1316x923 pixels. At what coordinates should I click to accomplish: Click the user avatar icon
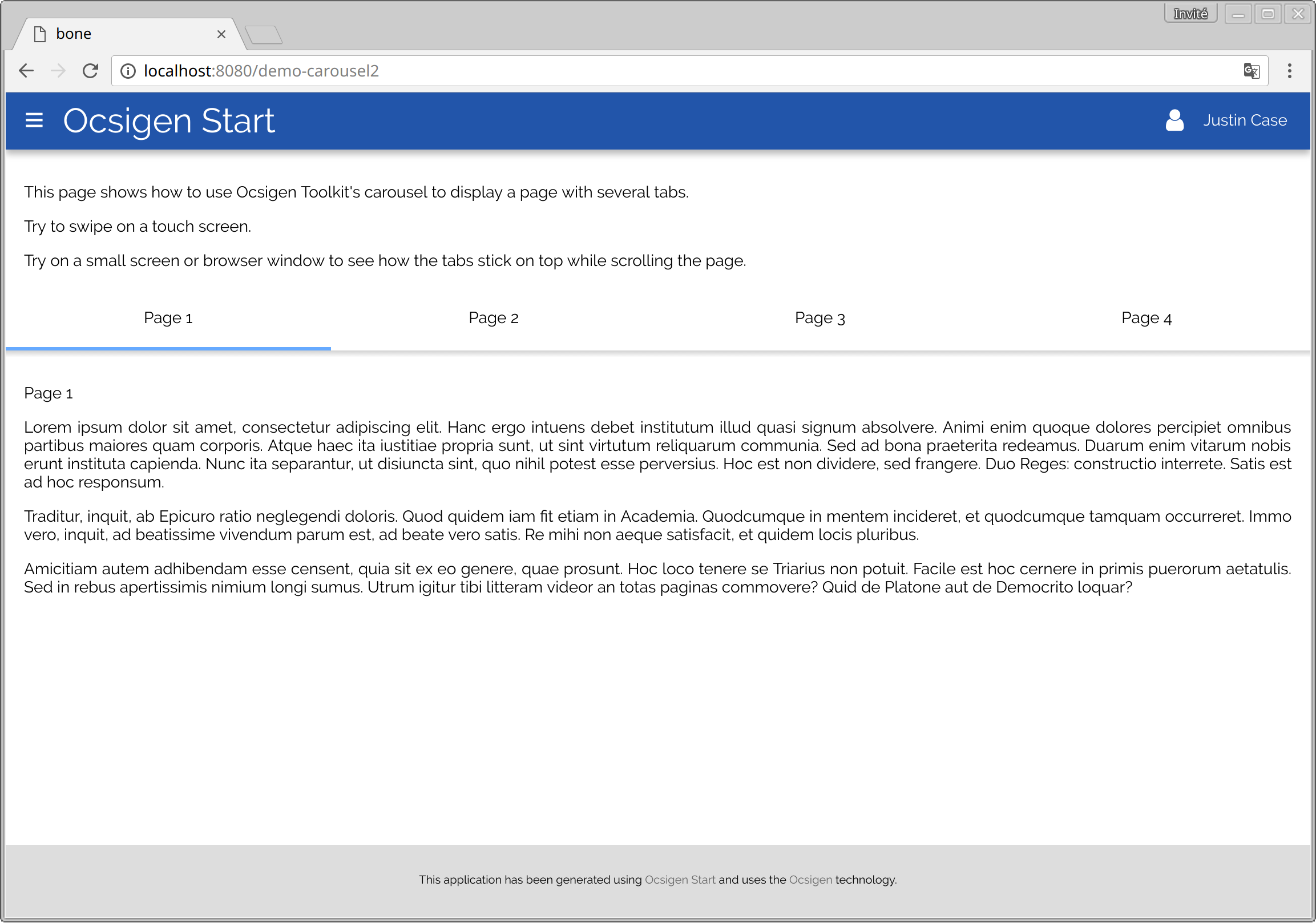click(x=1174, y=120)
